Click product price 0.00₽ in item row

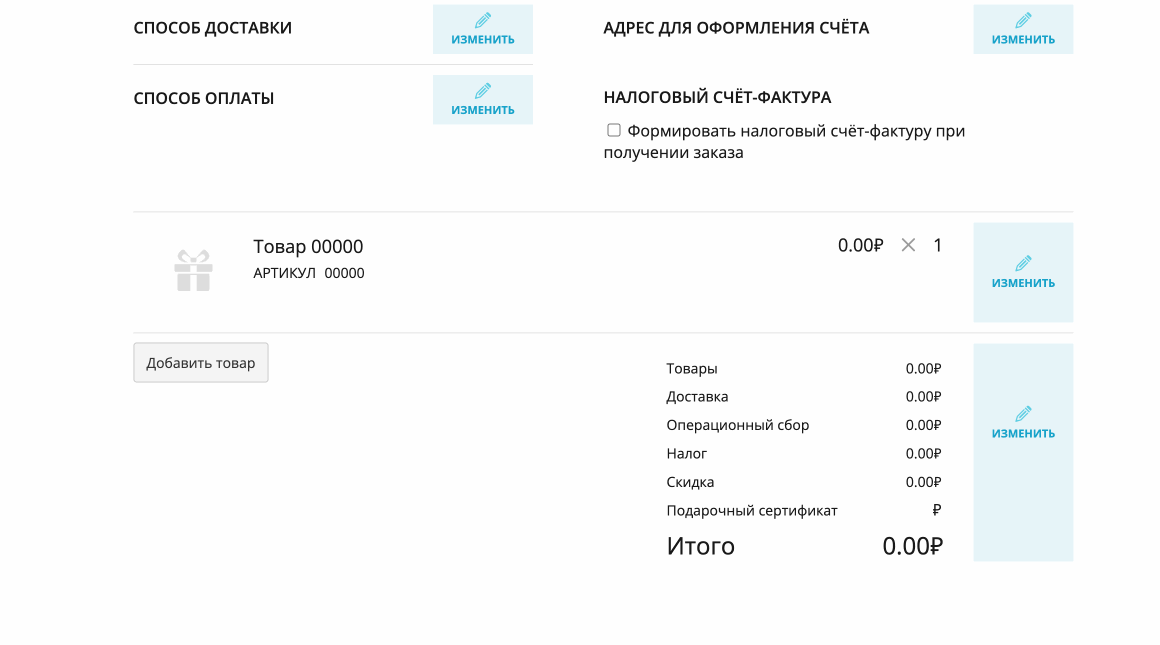point(860,245)
